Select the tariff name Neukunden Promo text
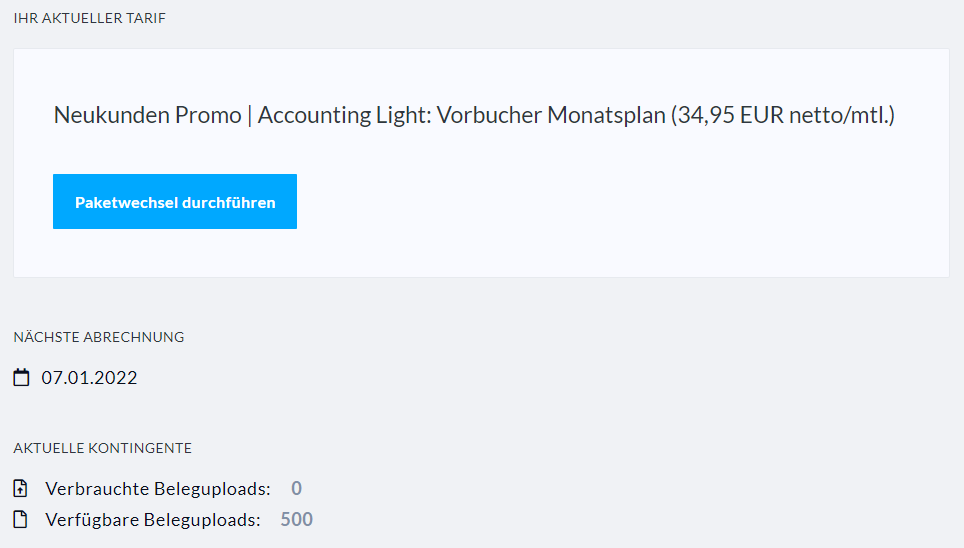964x548 pixels. tap(148, 115)
